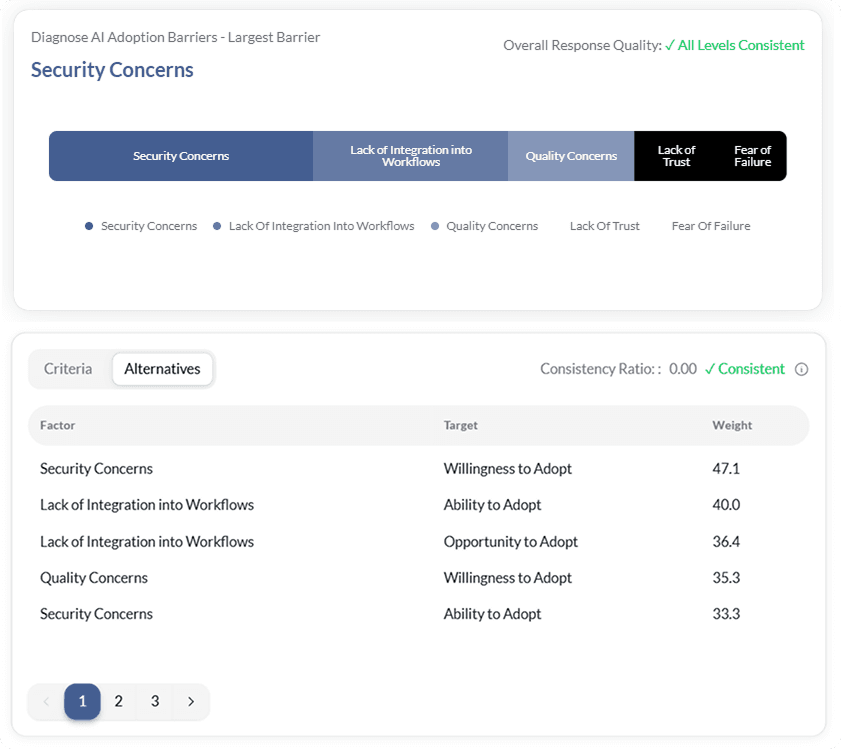Click Diagnose AI Adoption Barriers title text
Screen dimensions: 841x749
[x=175, y=37]
